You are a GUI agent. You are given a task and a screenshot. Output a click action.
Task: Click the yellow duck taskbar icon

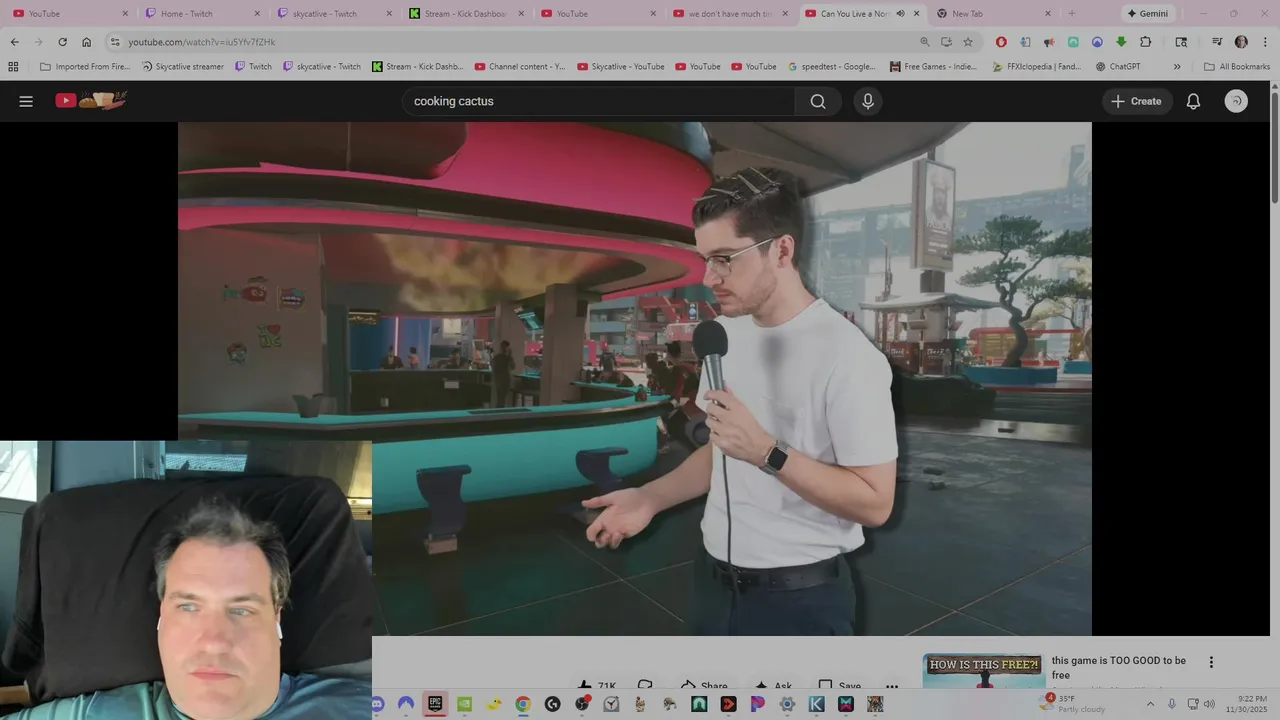pyautogui.click(x=493, y=704)
